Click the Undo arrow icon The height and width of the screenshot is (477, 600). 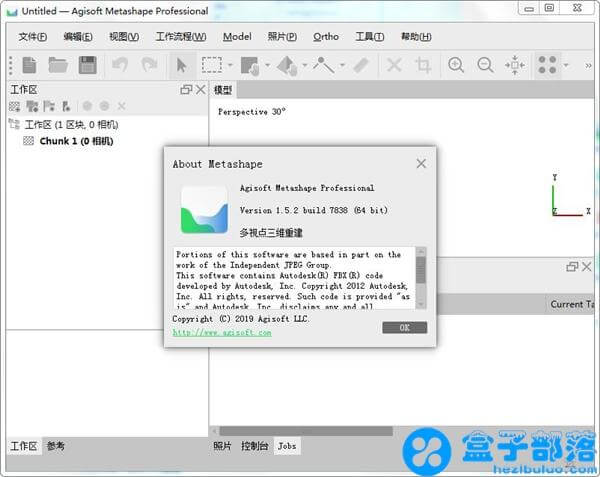(120, 65)
